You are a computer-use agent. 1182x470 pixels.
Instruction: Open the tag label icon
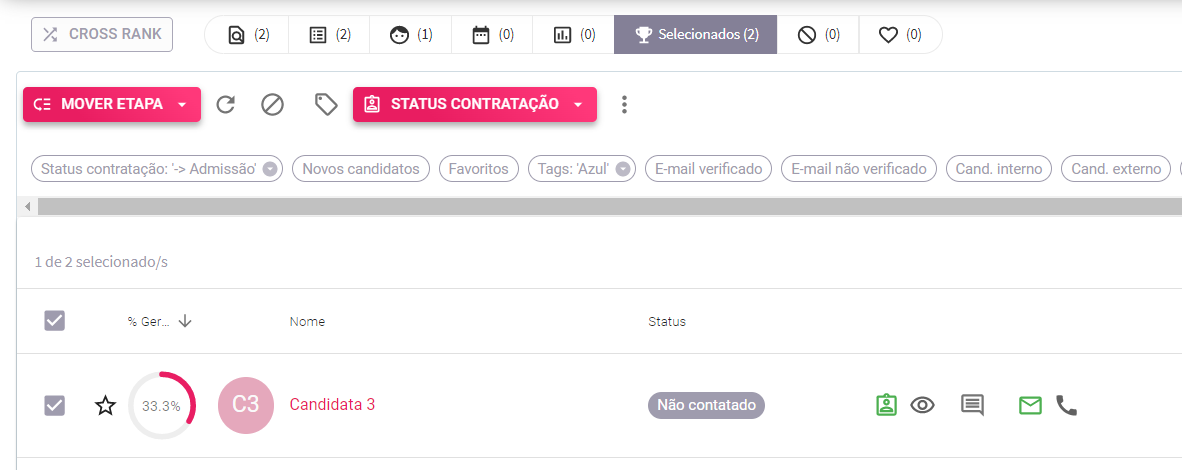click(326, 104)
